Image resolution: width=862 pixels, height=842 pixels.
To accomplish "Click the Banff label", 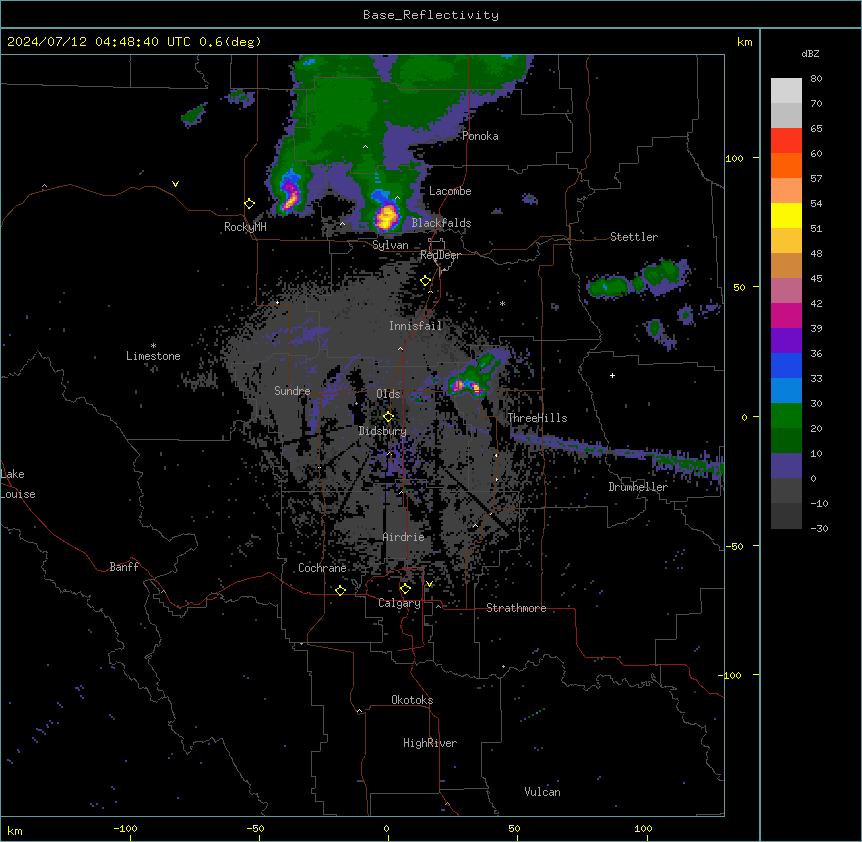I will pos(124,567).
